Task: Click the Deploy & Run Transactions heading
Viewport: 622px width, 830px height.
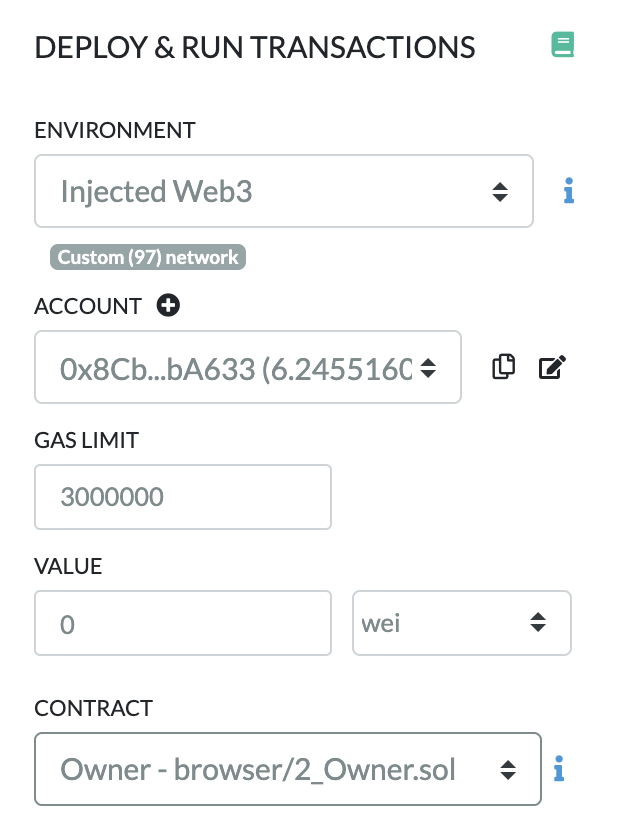Action: (254, 47)
